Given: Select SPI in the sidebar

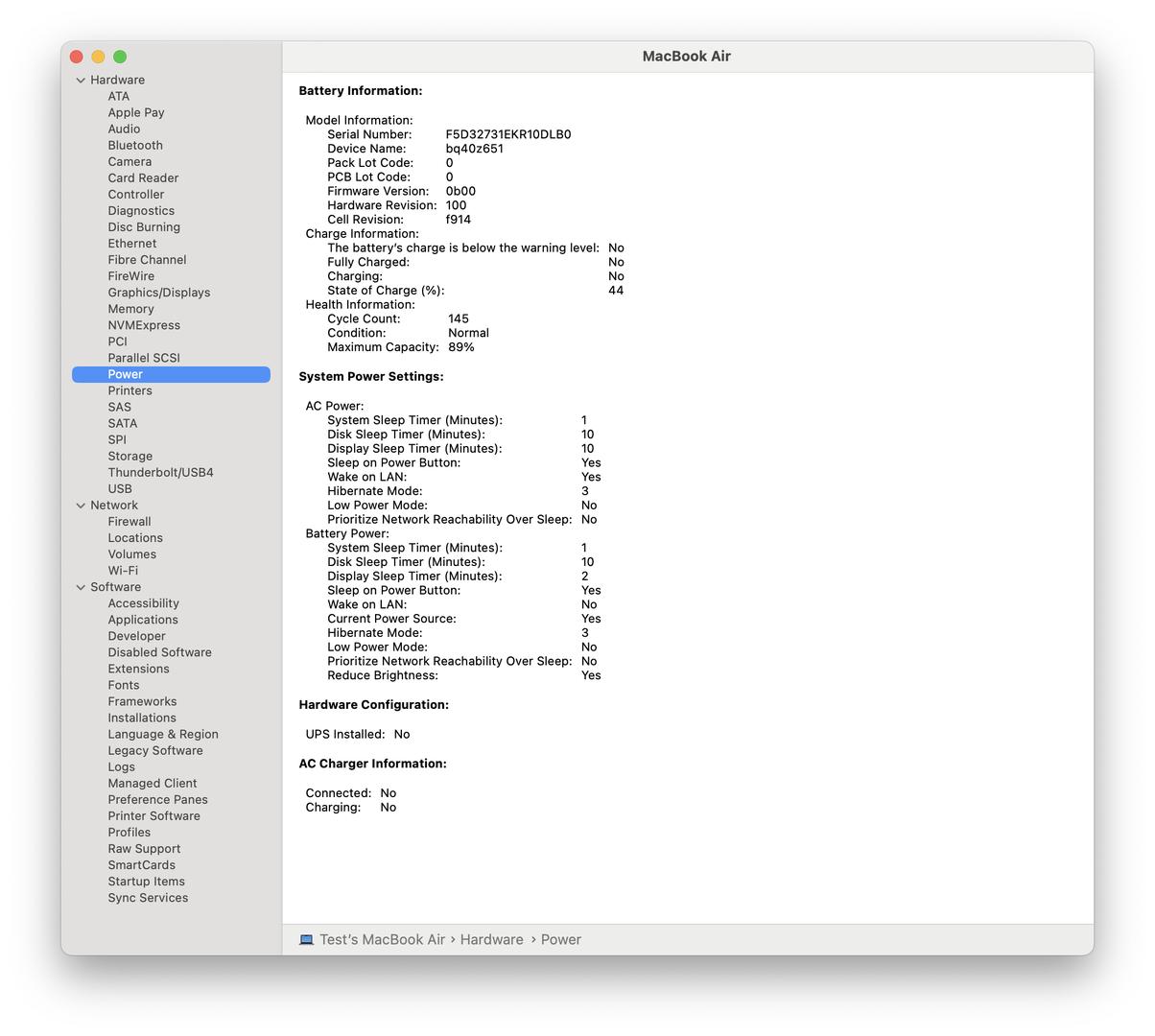Looking at the screenshot, I should pos(117,439).
